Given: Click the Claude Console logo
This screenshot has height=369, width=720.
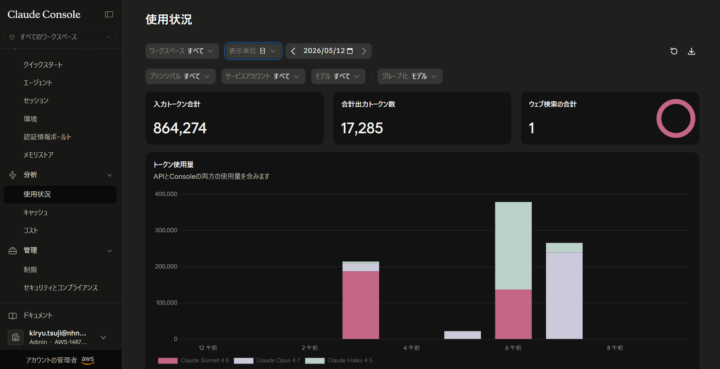Looking at the screenshot, I should (x=44, y=14).
